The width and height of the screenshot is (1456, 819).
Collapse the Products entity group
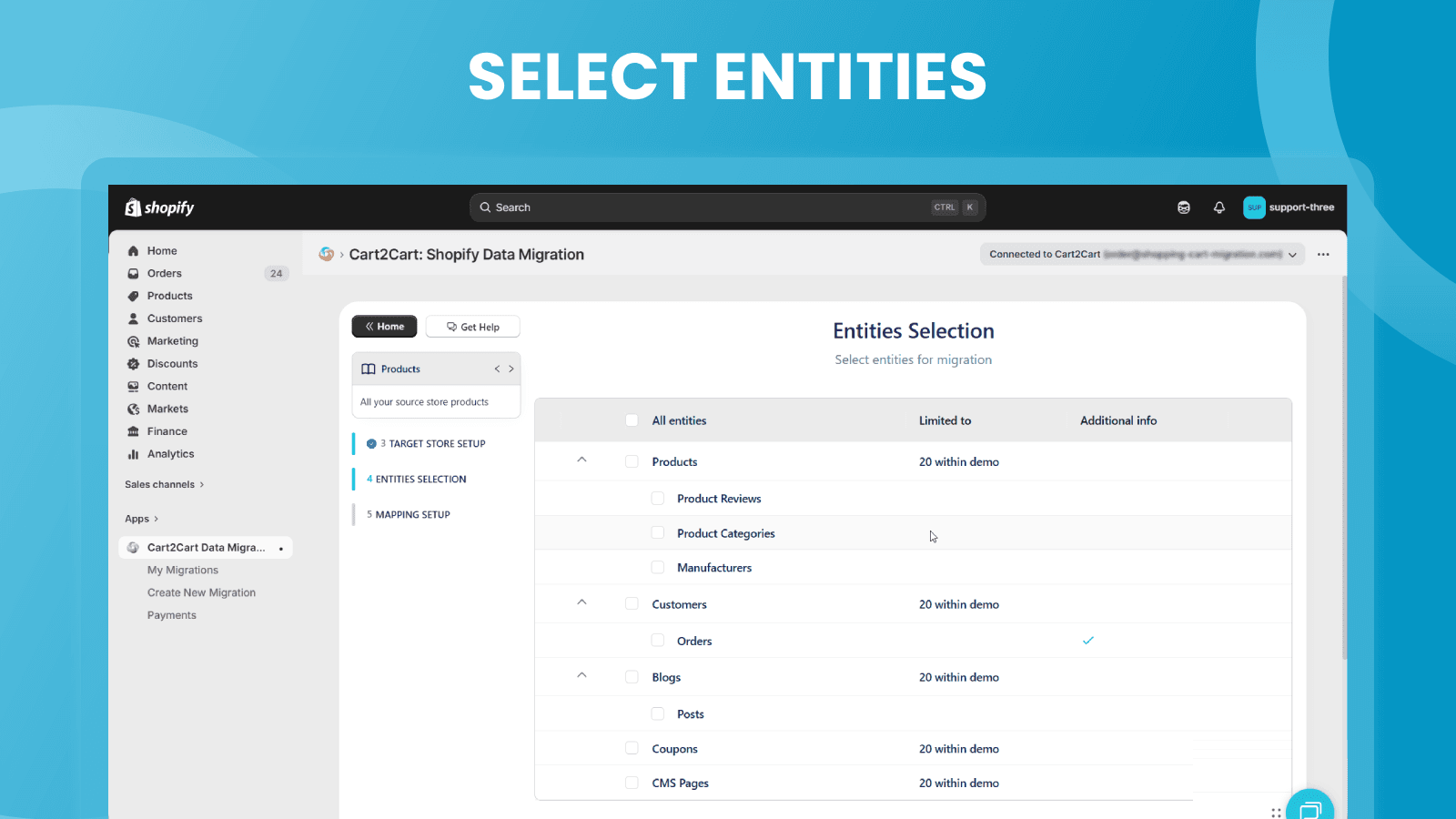(581, 460)
